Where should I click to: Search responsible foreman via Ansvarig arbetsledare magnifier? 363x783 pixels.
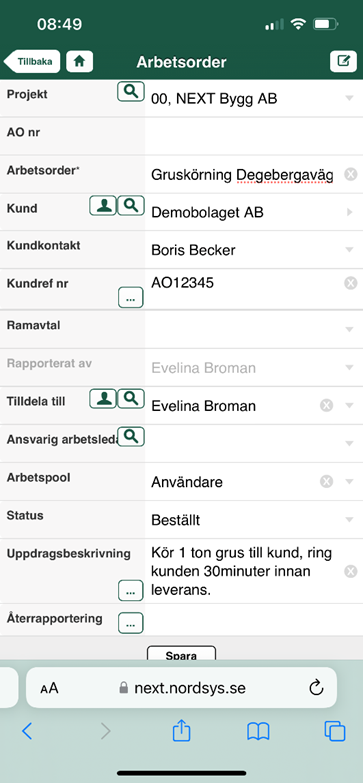(131, 436)
